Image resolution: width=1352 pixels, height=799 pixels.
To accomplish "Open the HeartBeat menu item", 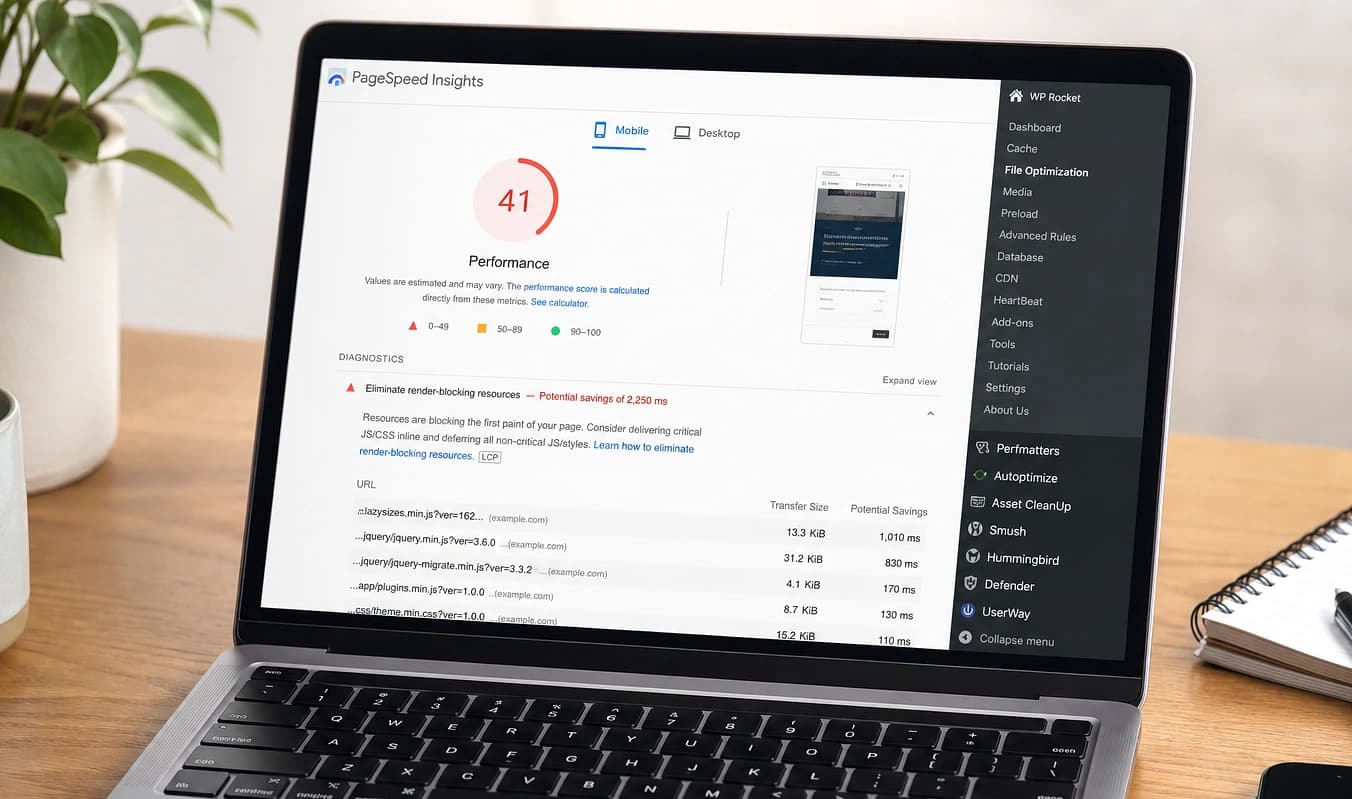I will 1018,300.
